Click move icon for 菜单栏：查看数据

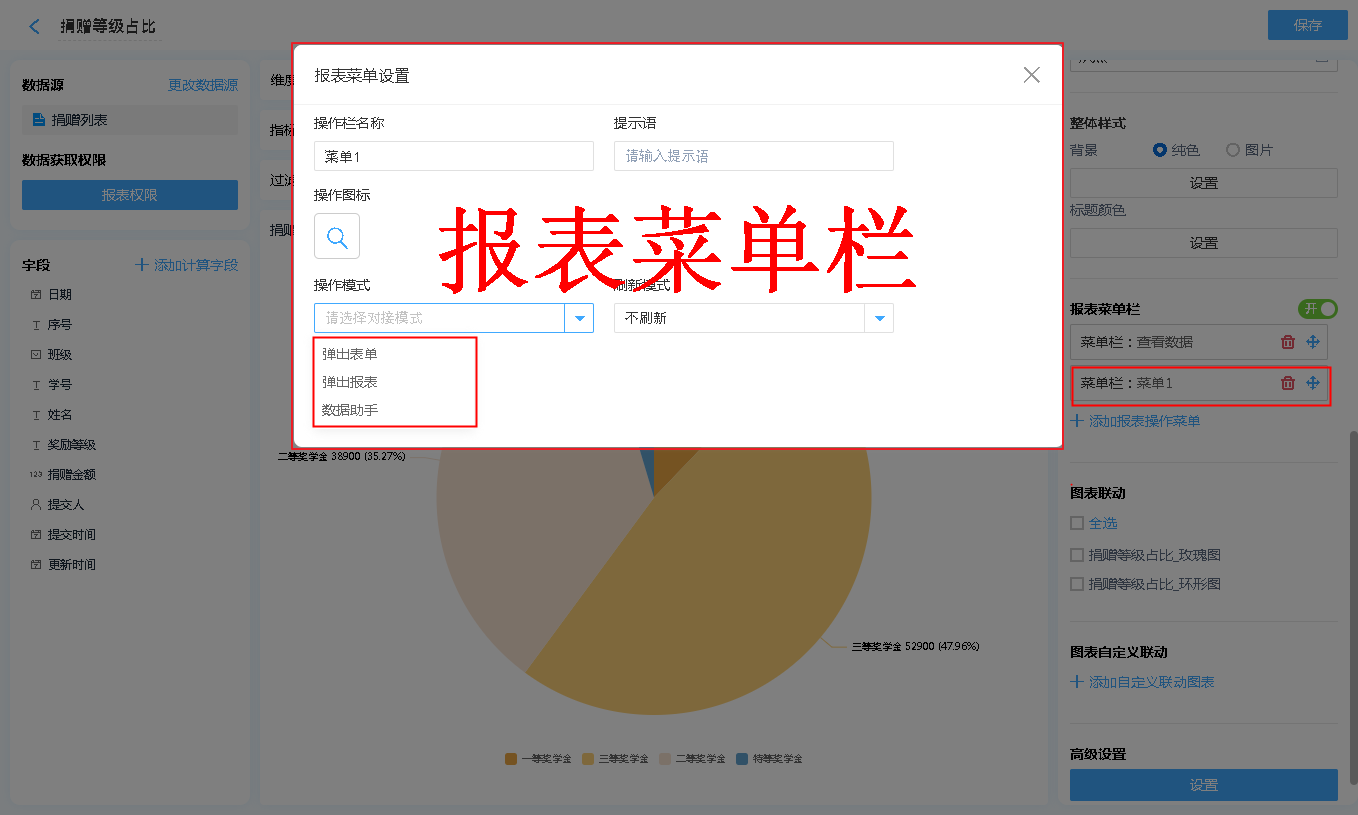pos(1313,342)
